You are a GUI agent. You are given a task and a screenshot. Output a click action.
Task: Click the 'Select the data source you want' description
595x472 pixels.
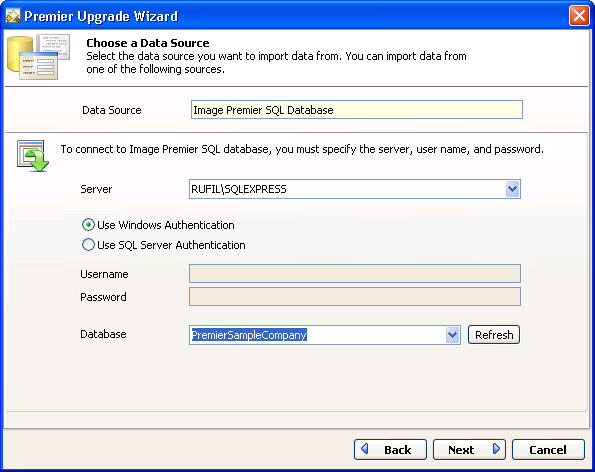click(x=276, y=63)
